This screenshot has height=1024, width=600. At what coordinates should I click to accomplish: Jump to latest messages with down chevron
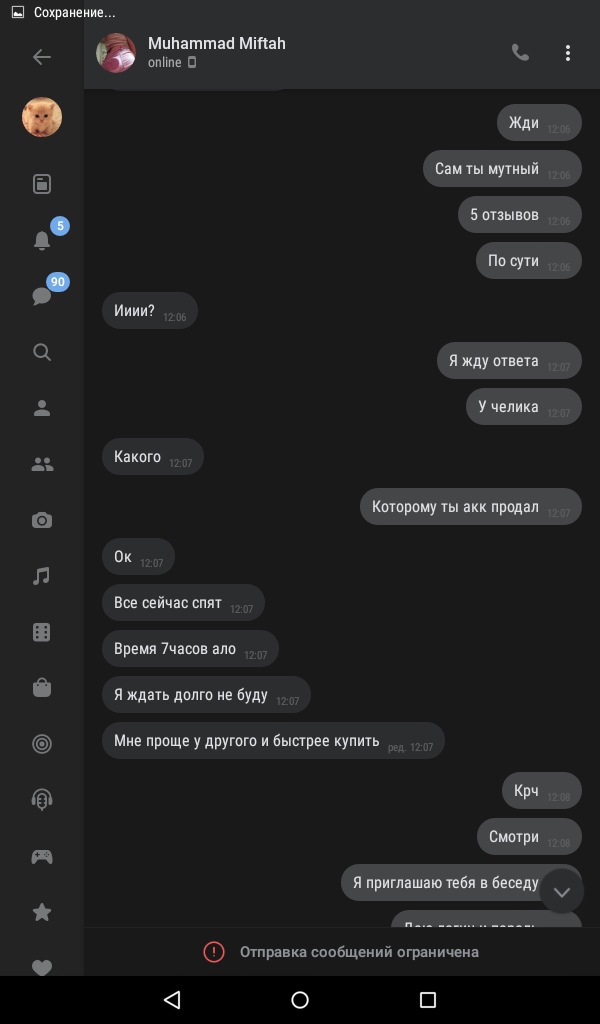pos(561,891)
